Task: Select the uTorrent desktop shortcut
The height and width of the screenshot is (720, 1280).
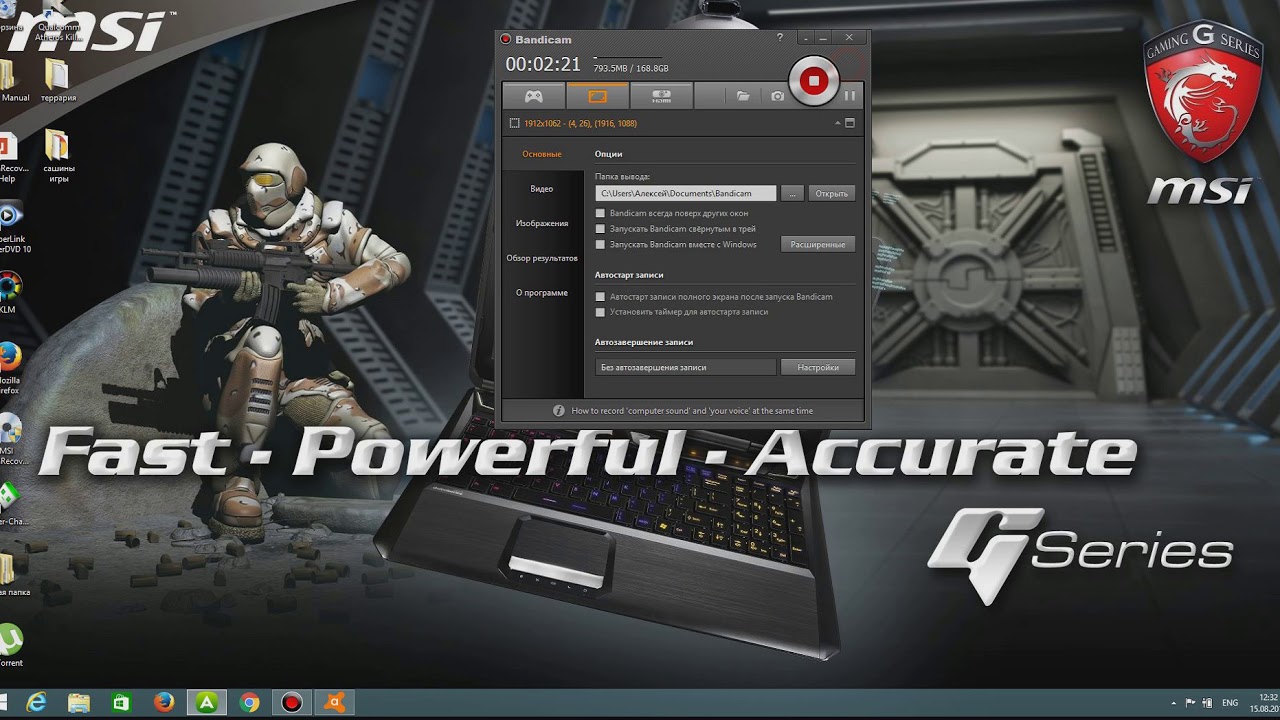Action: [9, 645]
